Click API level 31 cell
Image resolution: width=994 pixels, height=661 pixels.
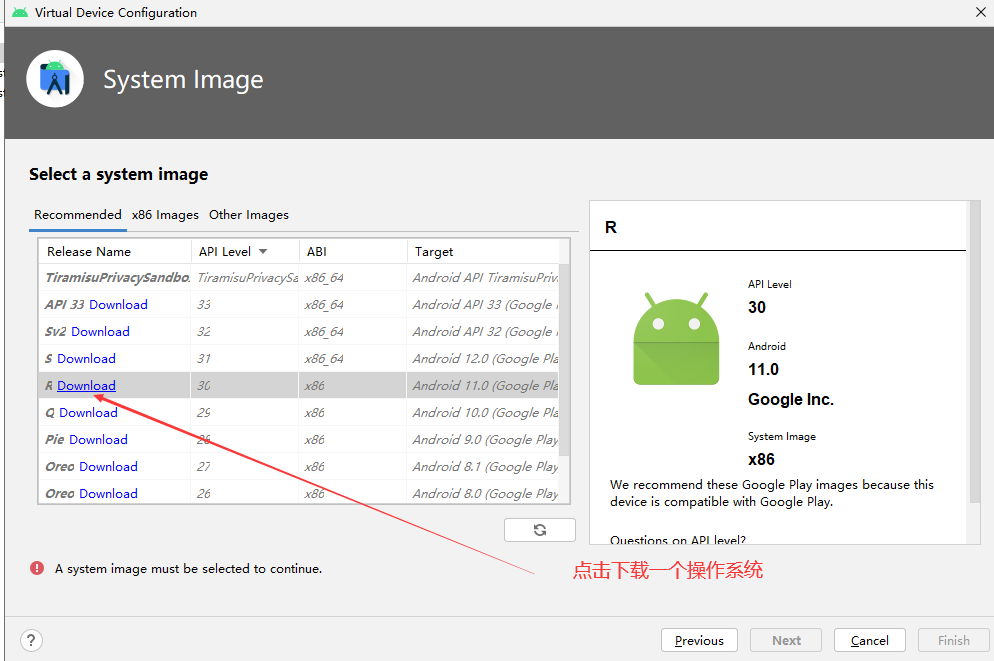click(245, 359)
